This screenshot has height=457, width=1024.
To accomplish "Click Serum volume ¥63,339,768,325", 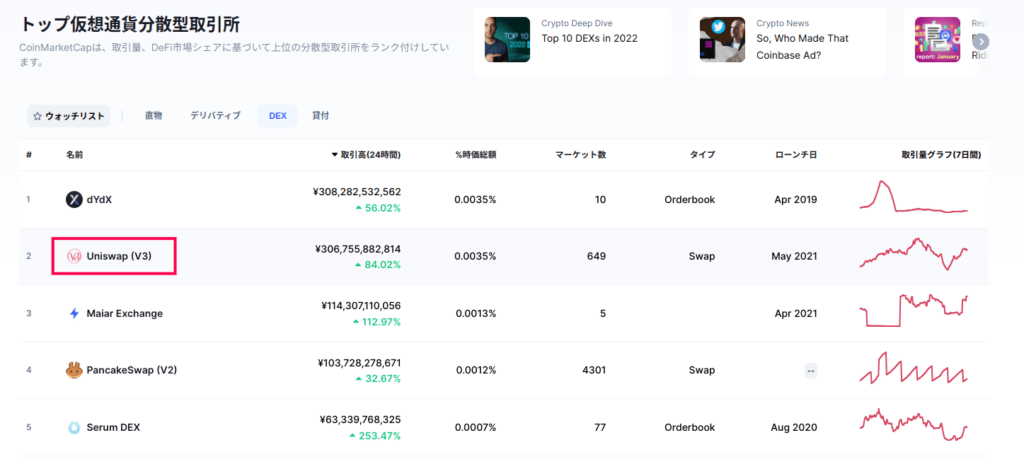I will [360, 419].
